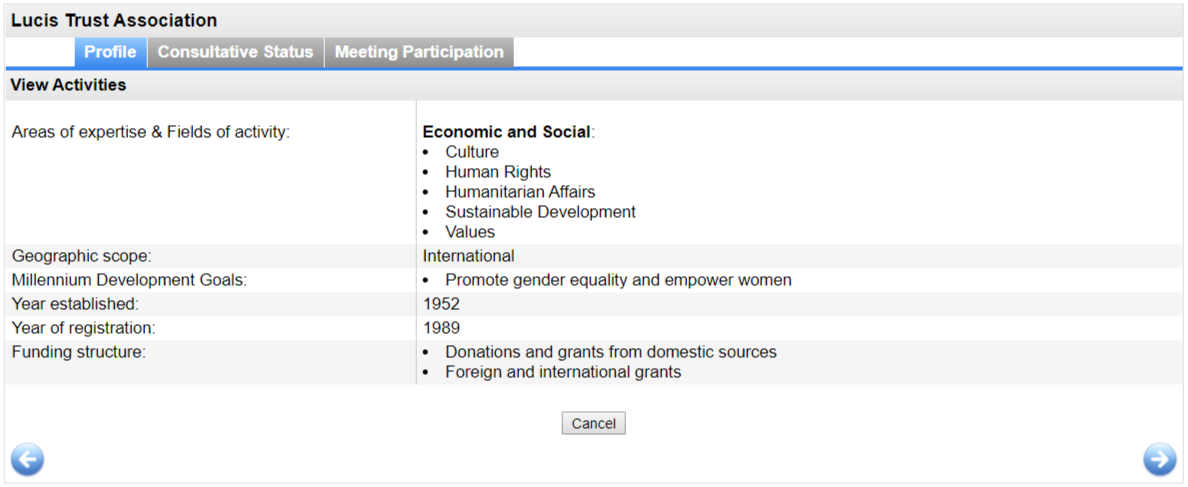1188x487 pixels.
Task: Select the year 1952 value
Action: (x=441, y=304)
